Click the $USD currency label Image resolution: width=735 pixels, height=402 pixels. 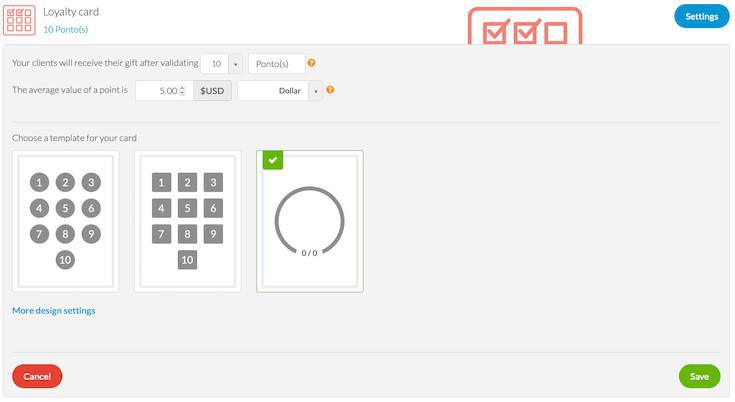212,91
